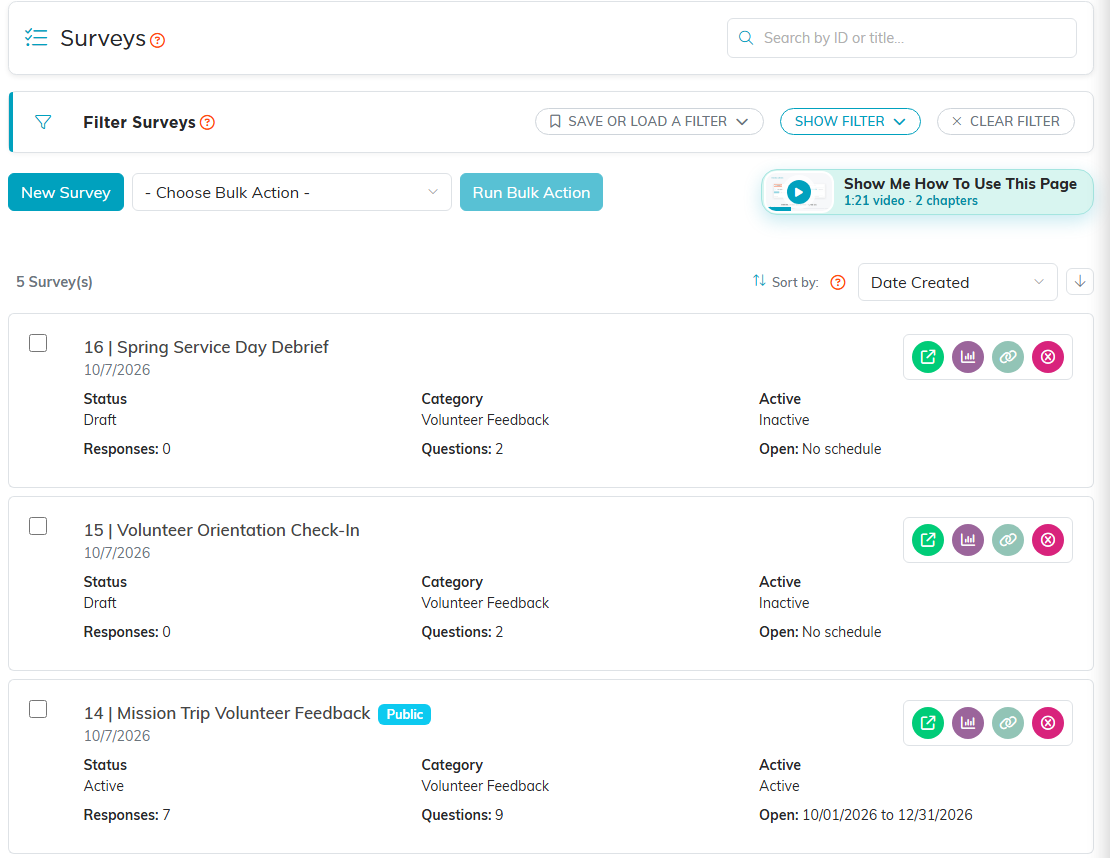Viewport: 1110px width, 858px height.
Task: Click the help icon beside Filter Surveys
Action: pos(207,122)
